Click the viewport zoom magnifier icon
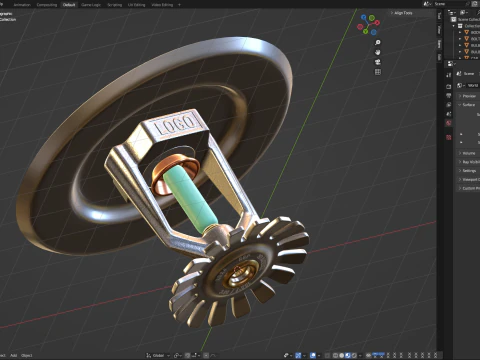 (378, 42)
